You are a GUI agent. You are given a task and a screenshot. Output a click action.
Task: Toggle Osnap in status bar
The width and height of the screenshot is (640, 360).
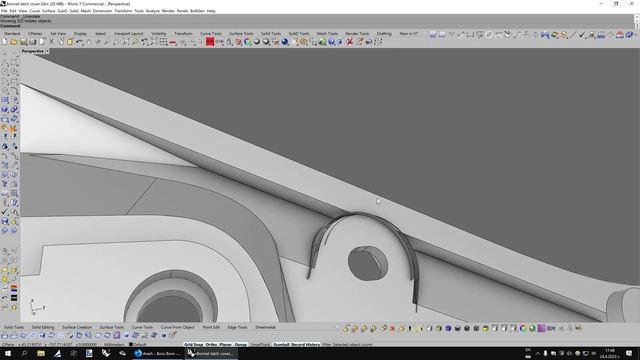point(241,344)
